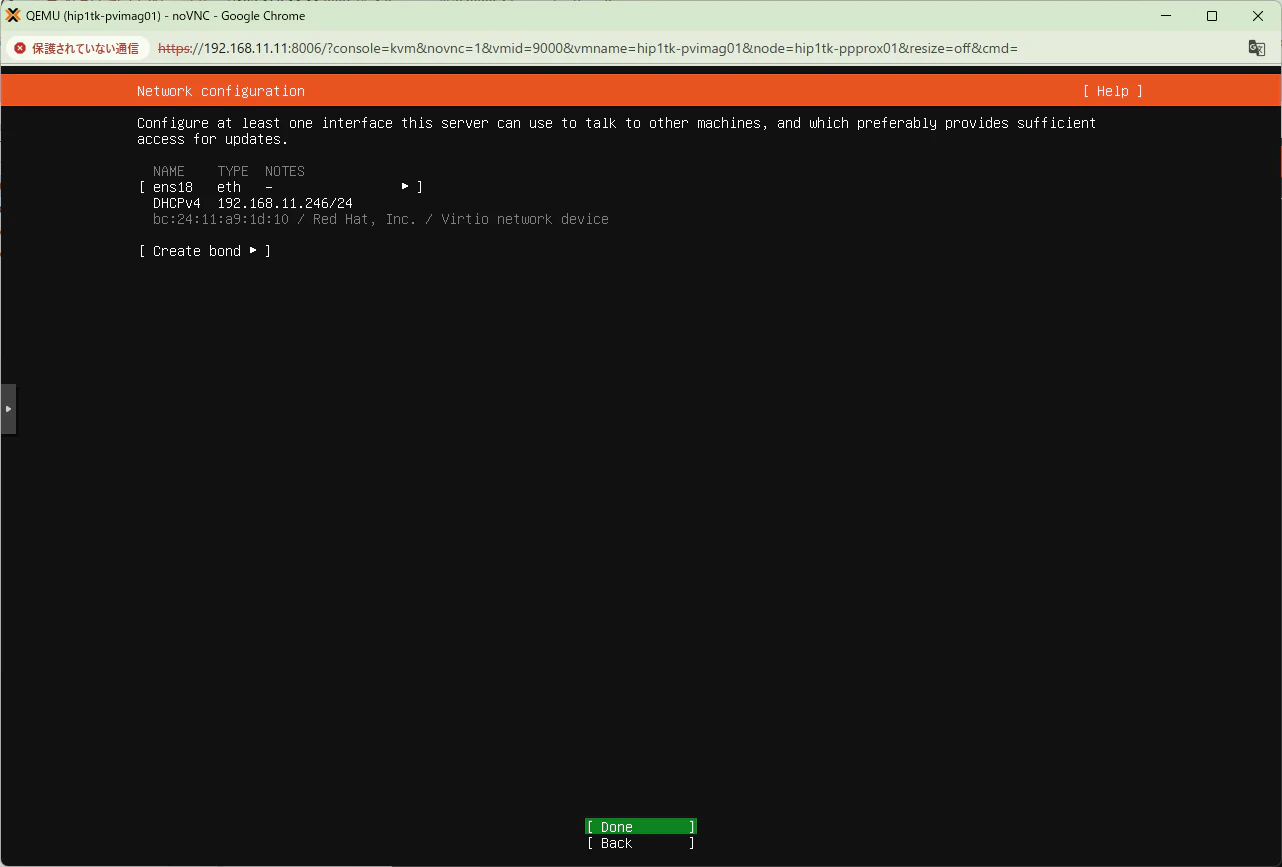Open the Help menu in installer header
Screen dimensions: 1282x867
pyautogui.click(x=1112, y=91)
